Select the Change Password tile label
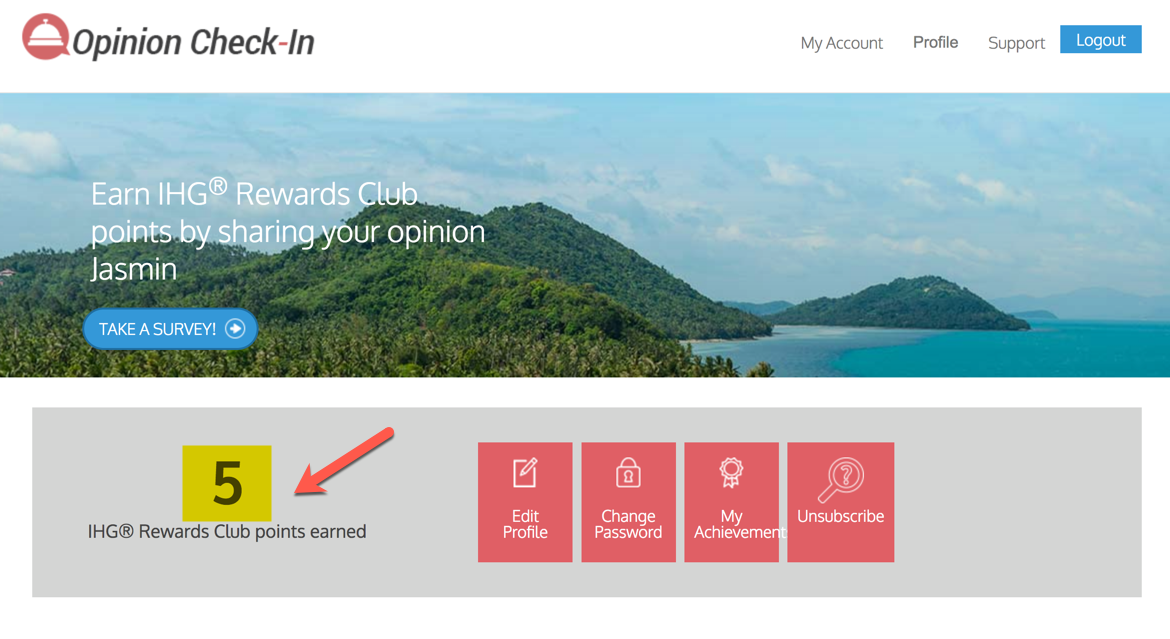This screenshot has width=1170, height=639. (628, 524)
